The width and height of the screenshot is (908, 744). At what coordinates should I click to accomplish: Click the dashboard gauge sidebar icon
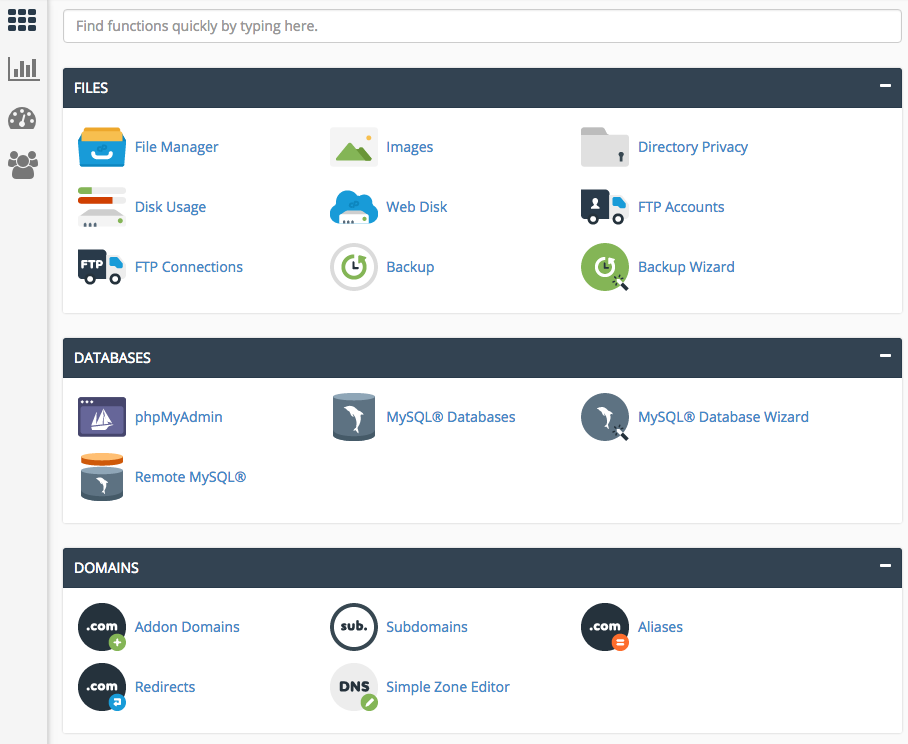[22, 118]
